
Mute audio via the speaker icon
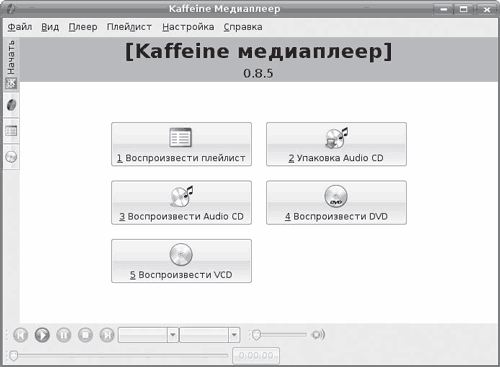coord(318,334)
